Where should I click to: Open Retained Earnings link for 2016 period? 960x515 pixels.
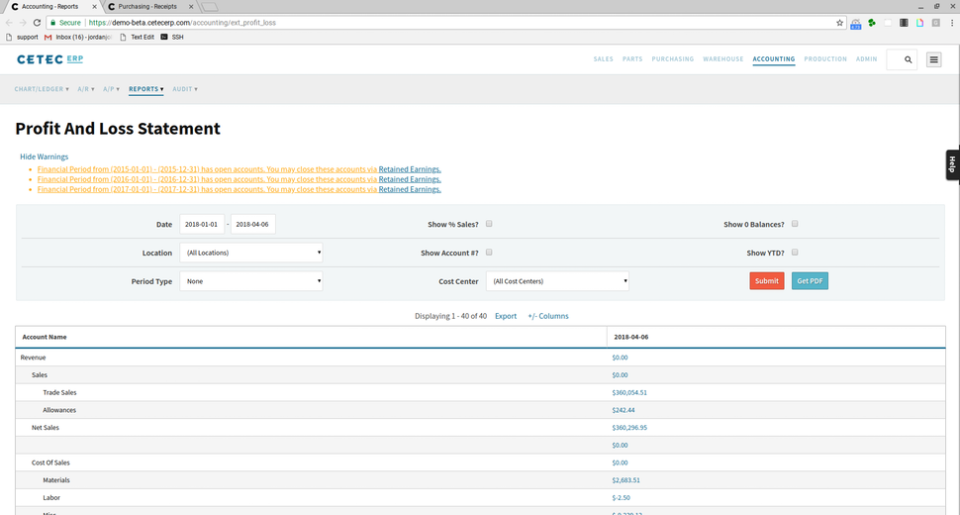(410, 179)
